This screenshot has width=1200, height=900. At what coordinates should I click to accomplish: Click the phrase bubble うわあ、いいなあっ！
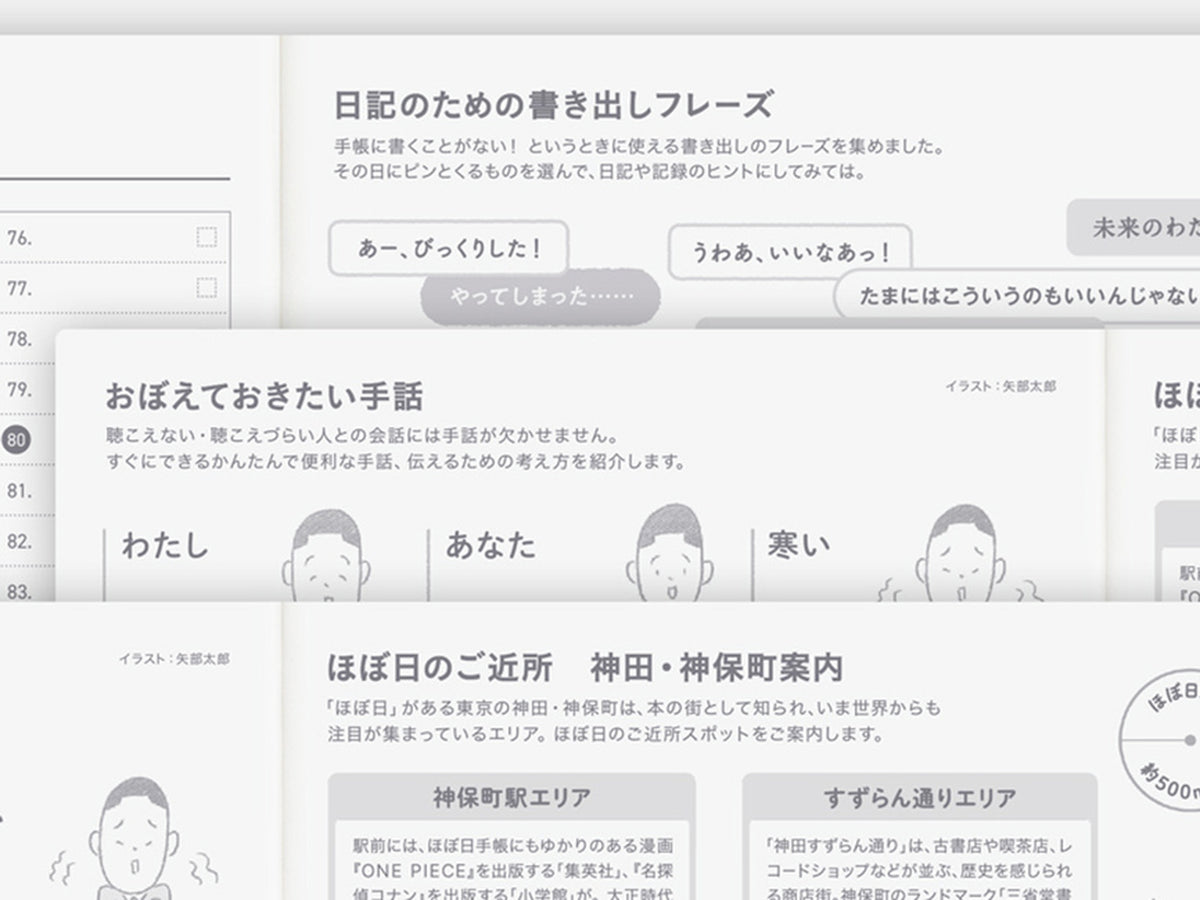790,251
